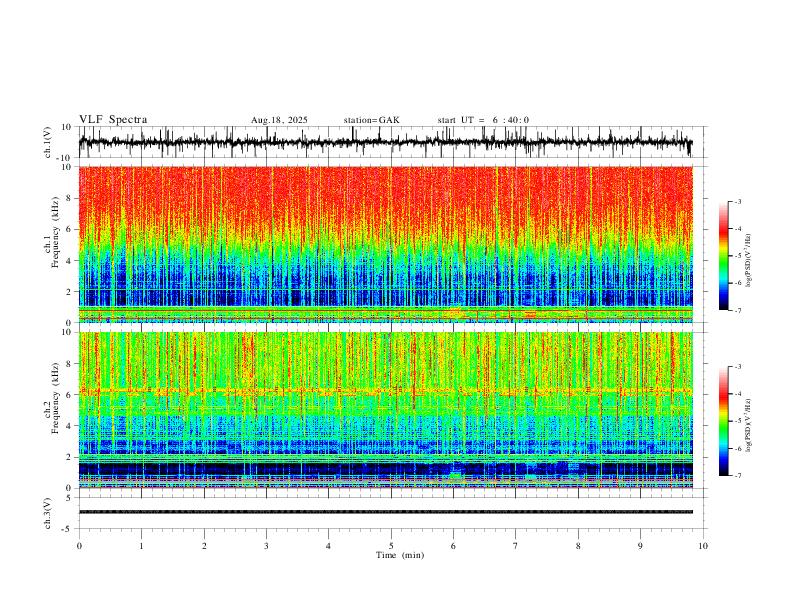Click the "-3" label on lower colorbar
Viewport: 792px width, 612px height.
[738, 367]
